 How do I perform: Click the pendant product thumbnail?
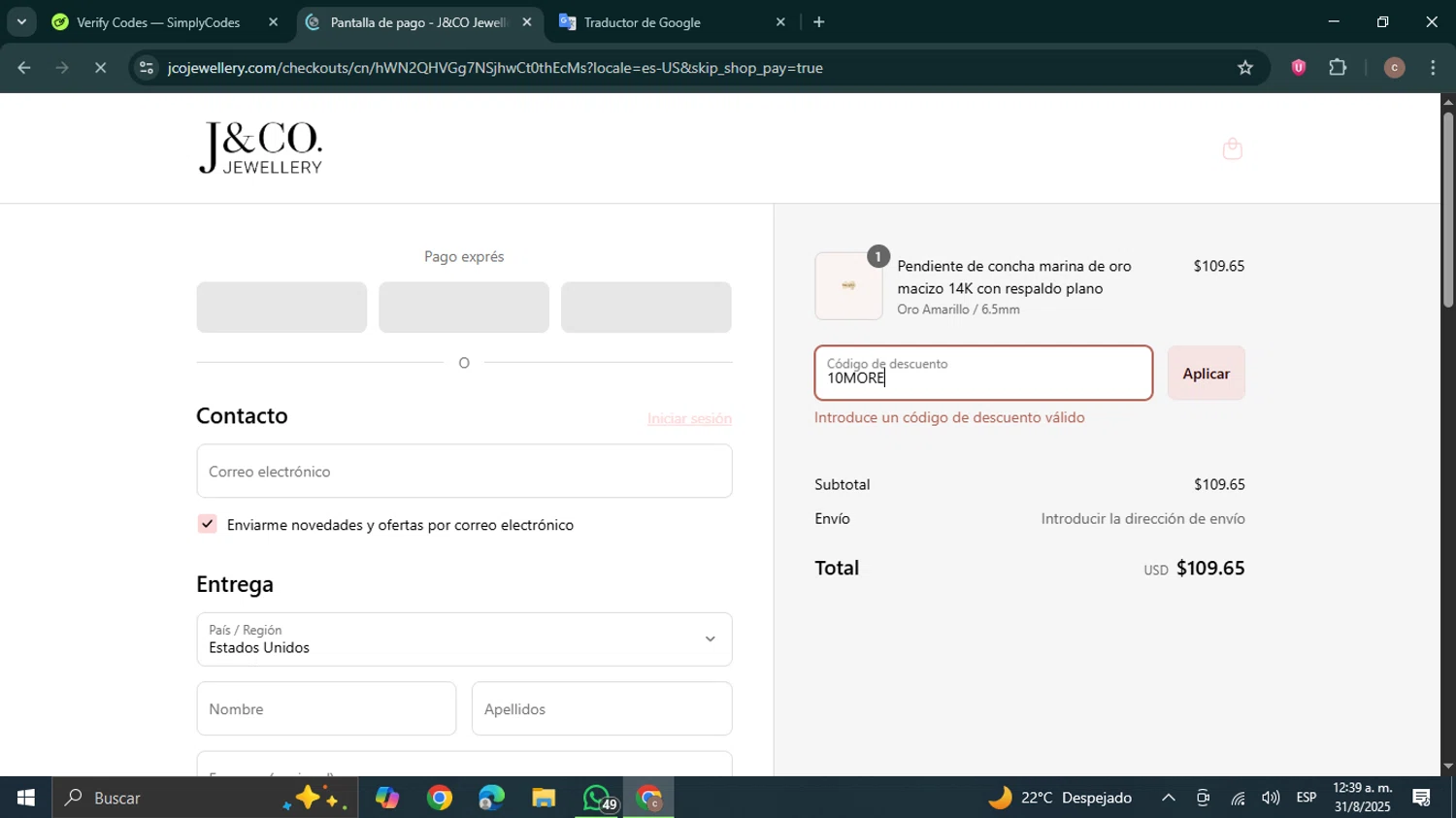point(848,286)
